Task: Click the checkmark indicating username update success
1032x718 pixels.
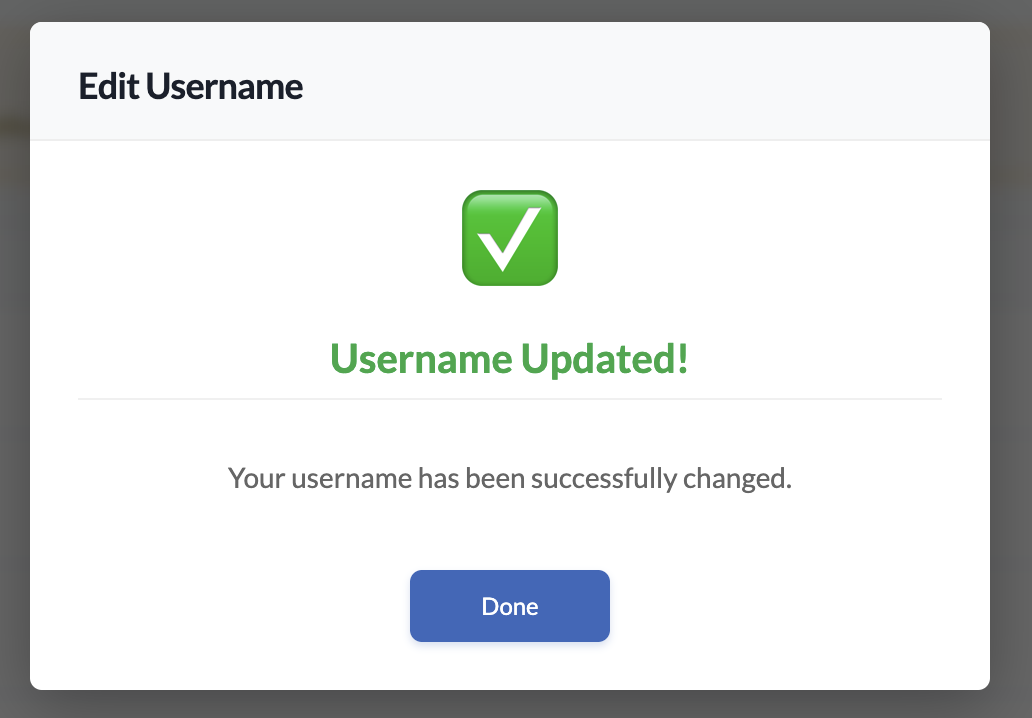Action: point(509,237)
